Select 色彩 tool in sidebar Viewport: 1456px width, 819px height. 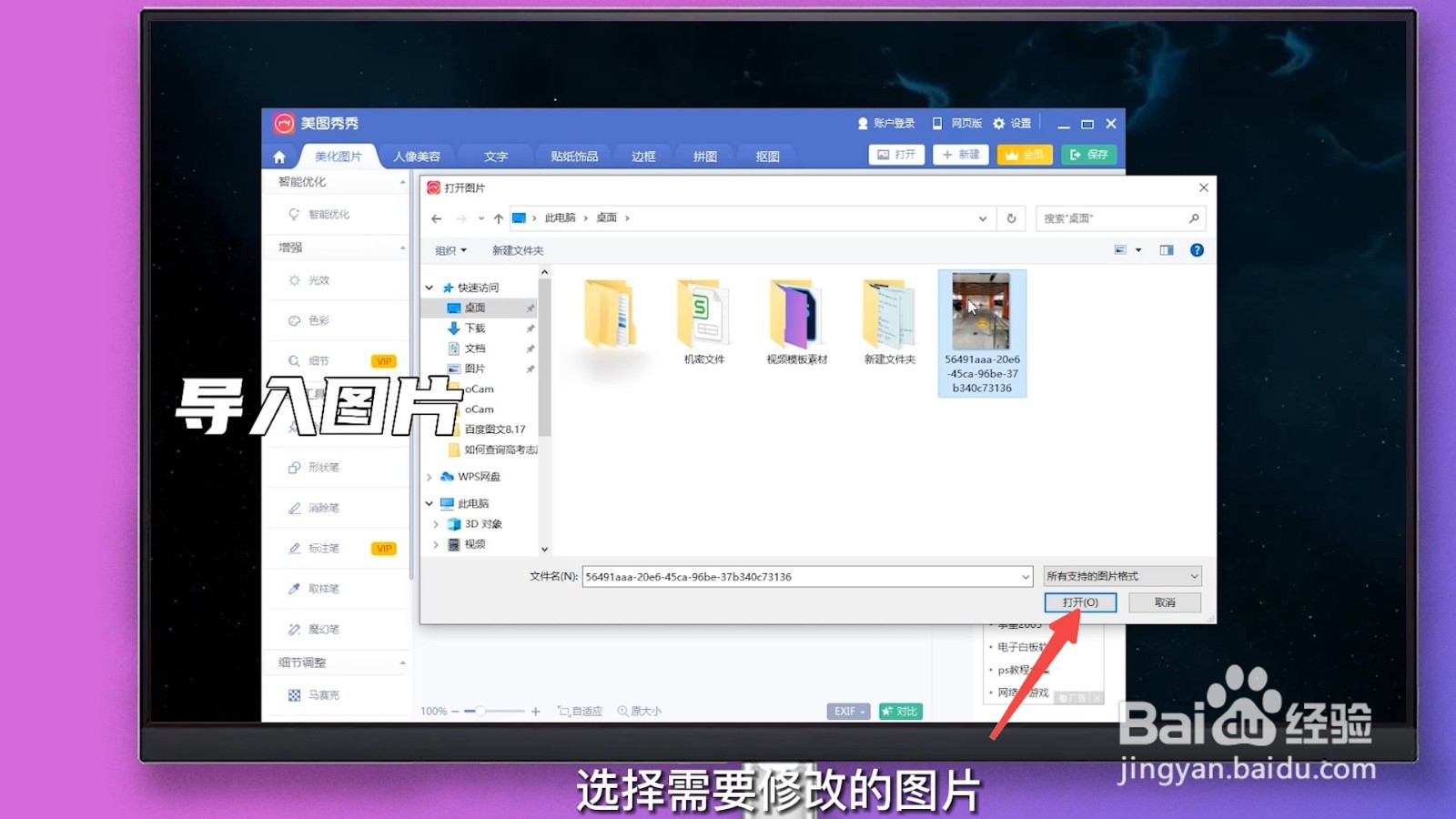(x=309, y=320)
